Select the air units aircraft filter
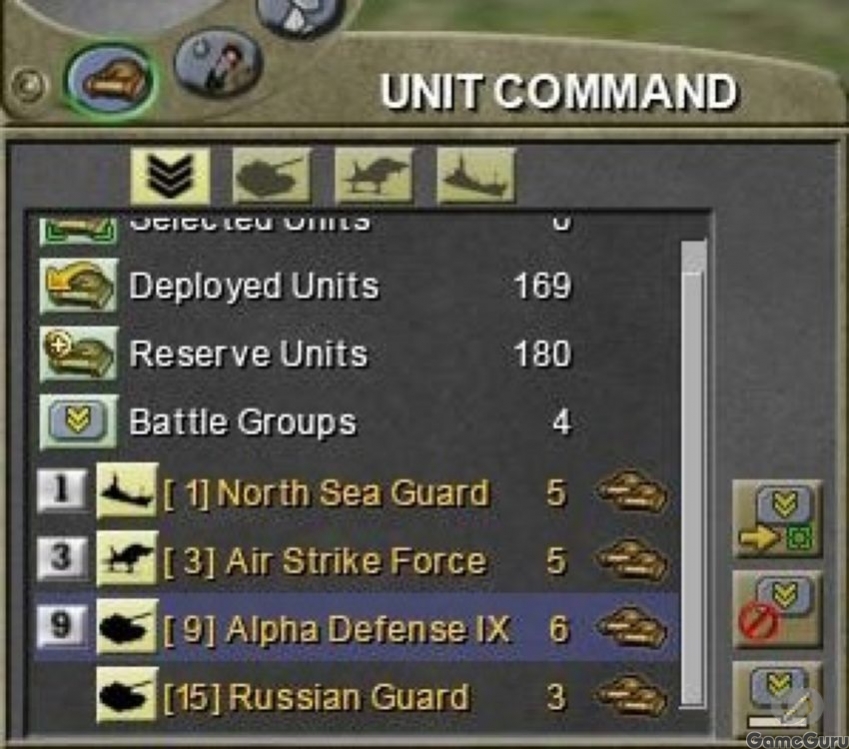Screen dimensions: 849x749 coord(374,176)
